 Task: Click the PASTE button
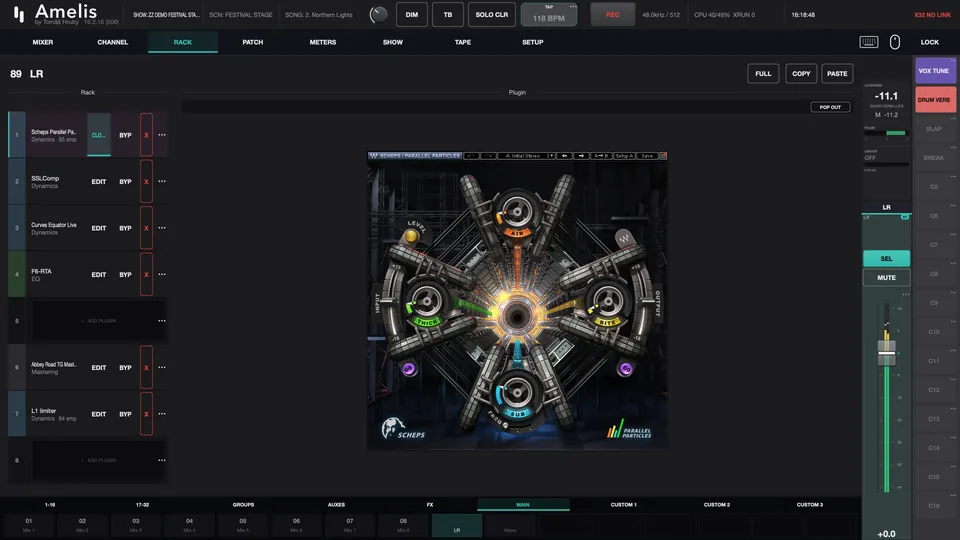[837, 73]
